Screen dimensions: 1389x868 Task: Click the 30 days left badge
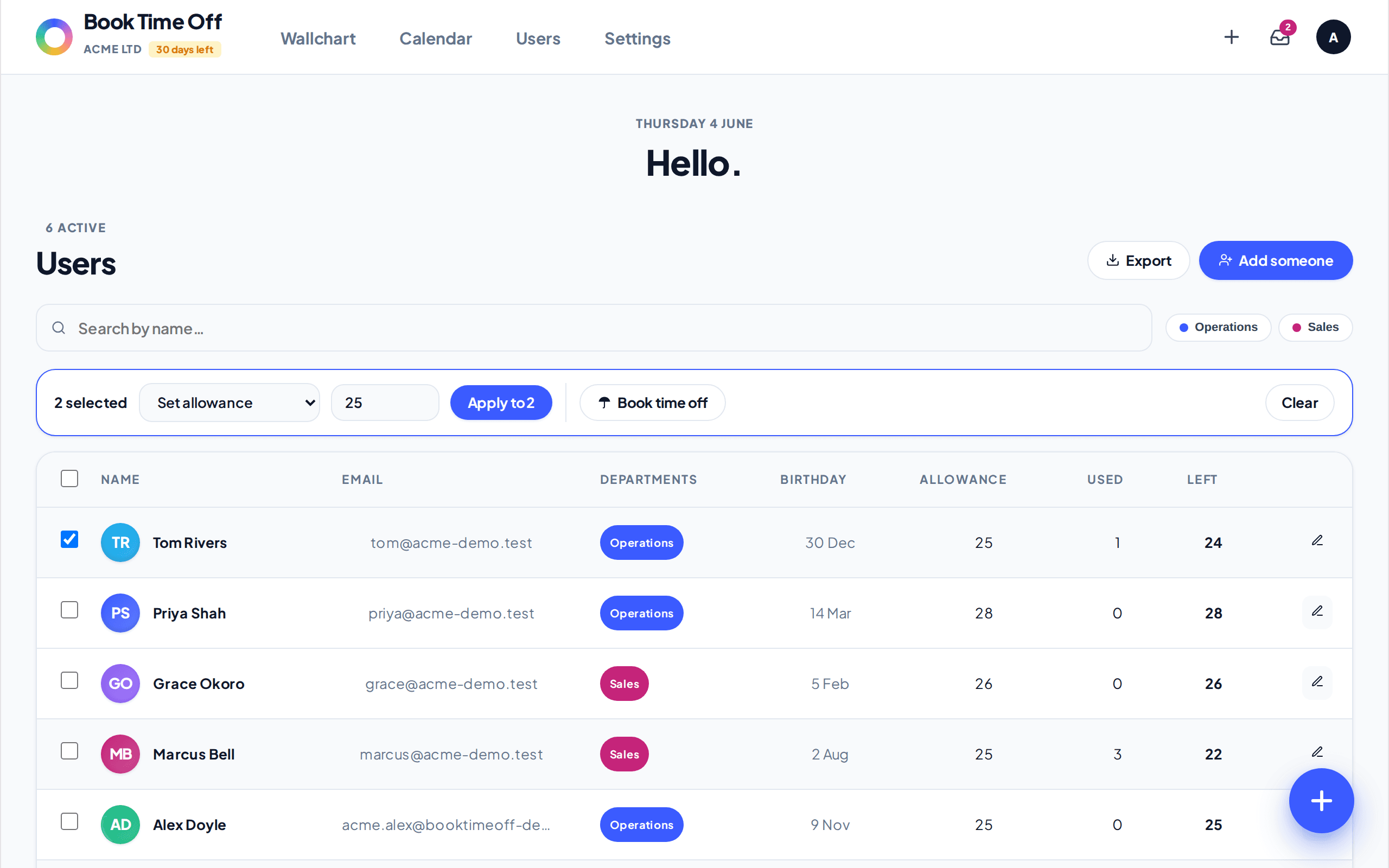tap(185, 49)
